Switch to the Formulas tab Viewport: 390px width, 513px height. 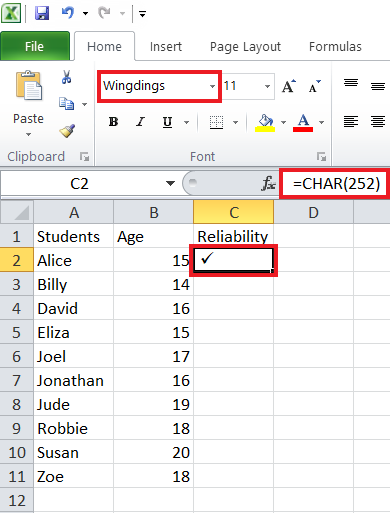pos(335,47)
